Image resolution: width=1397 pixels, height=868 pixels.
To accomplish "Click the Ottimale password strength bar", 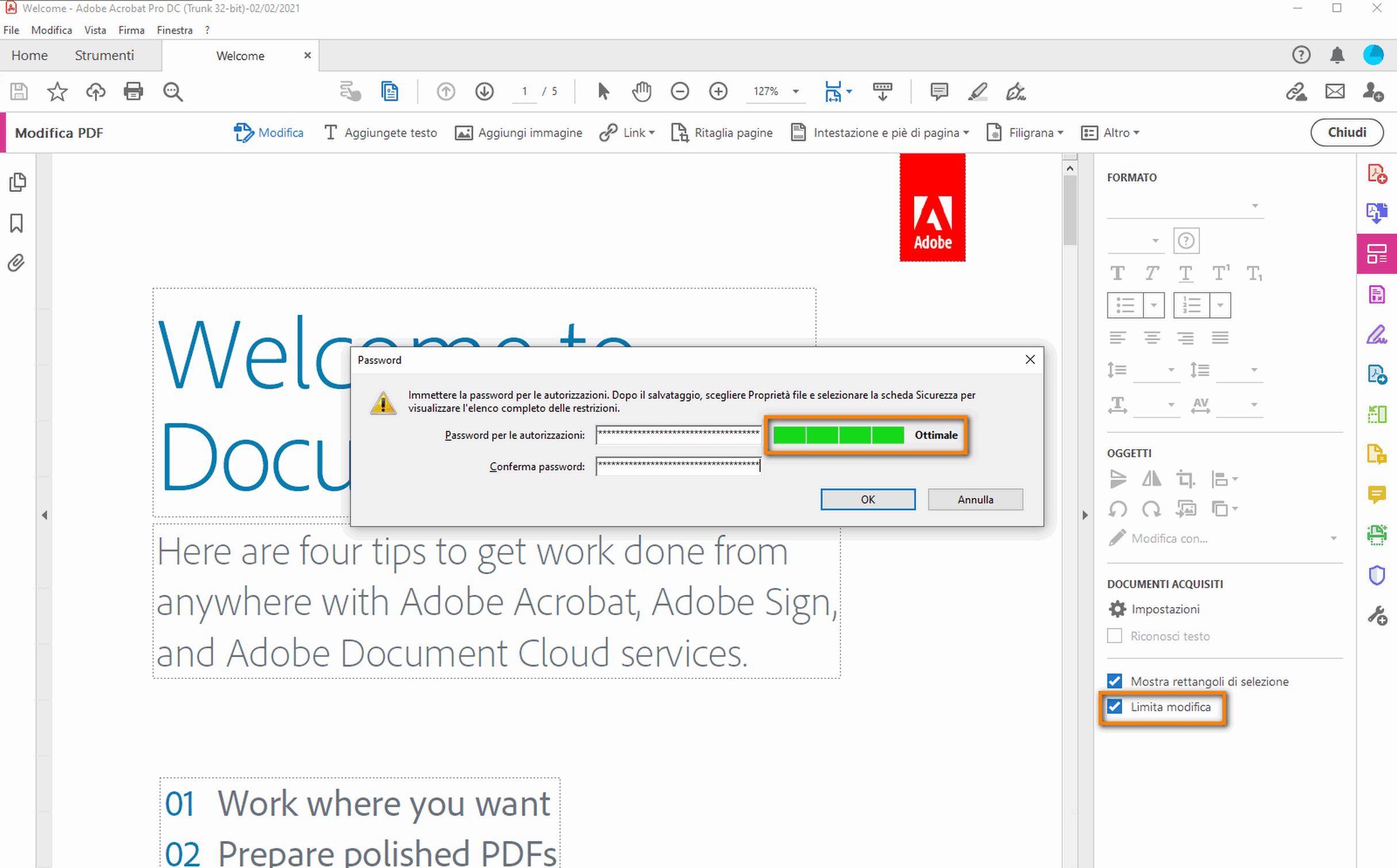I will (865, 435).
